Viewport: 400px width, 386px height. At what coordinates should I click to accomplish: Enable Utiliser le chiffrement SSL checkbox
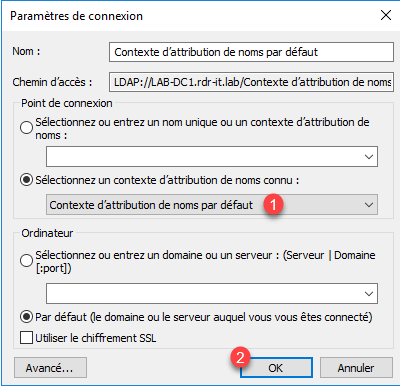[x=26, y=337]
